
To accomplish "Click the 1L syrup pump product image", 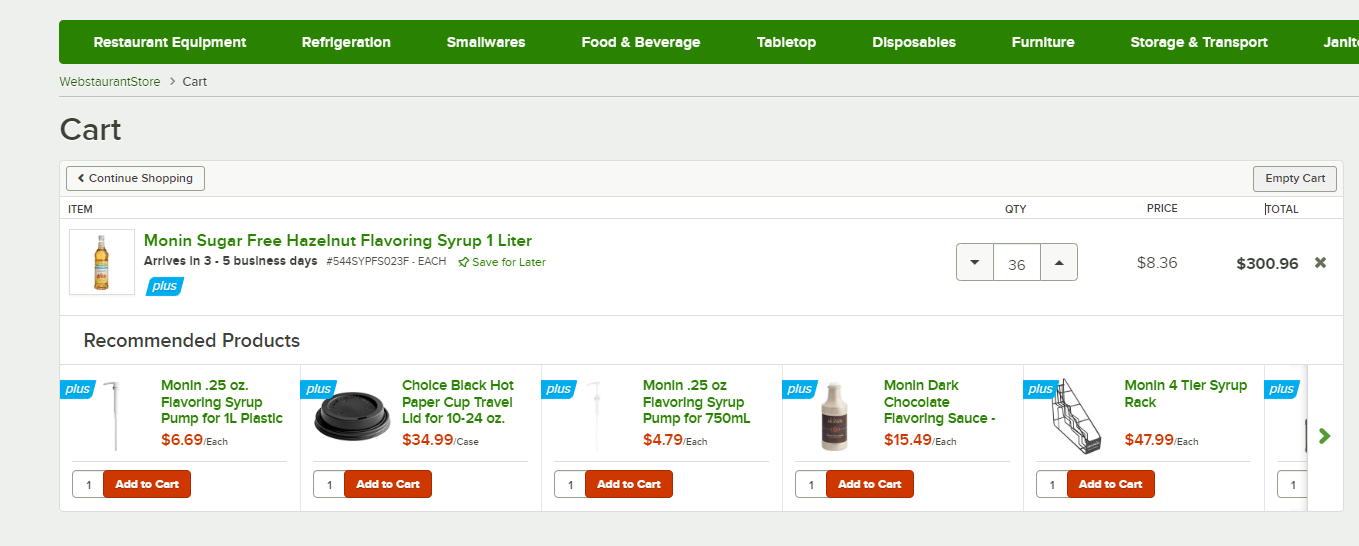I will click(109, 415).
